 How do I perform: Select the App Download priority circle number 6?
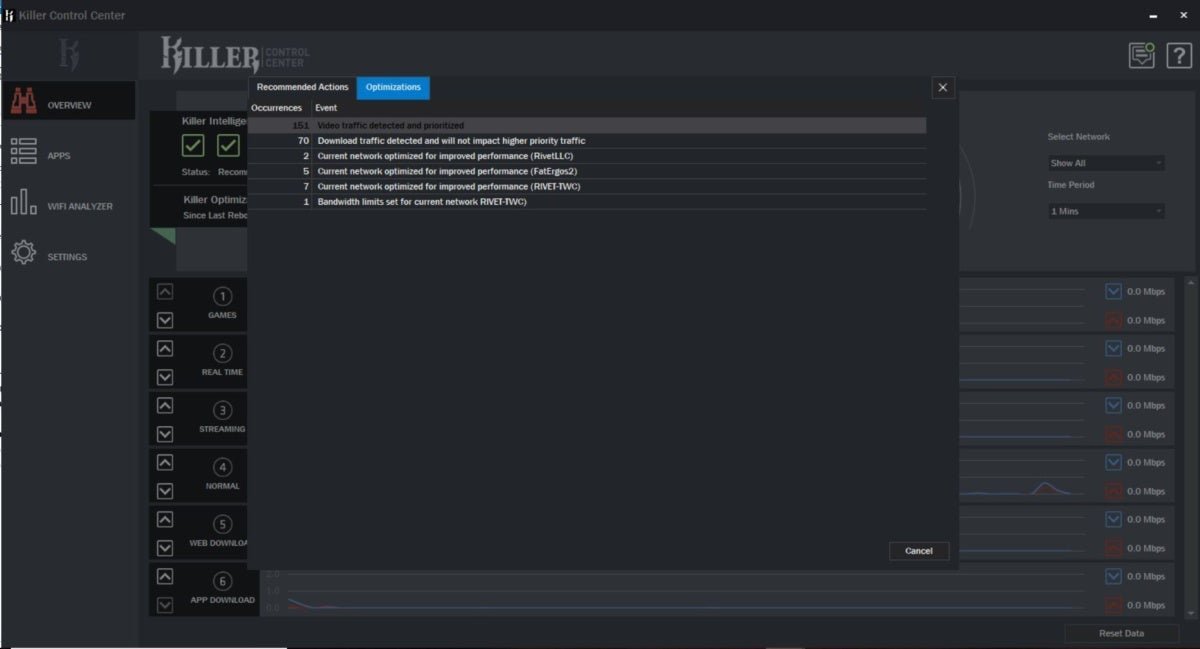pyautogui.click(x=222, y=582)
